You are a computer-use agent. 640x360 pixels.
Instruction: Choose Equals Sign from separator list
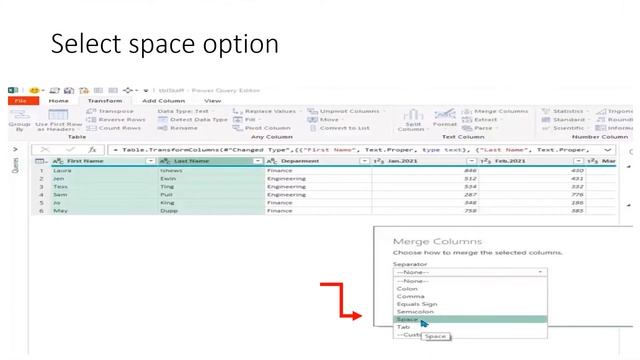470,304
